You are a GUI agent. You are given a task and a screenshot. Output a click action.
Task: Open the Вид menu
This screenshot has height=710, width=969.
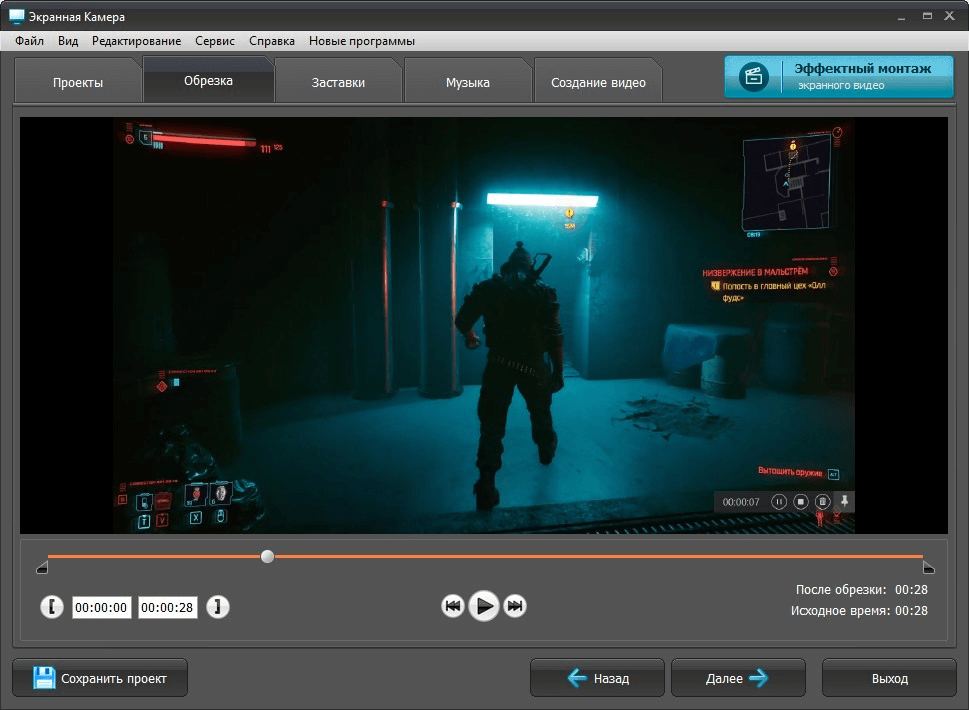pos(68,41)
